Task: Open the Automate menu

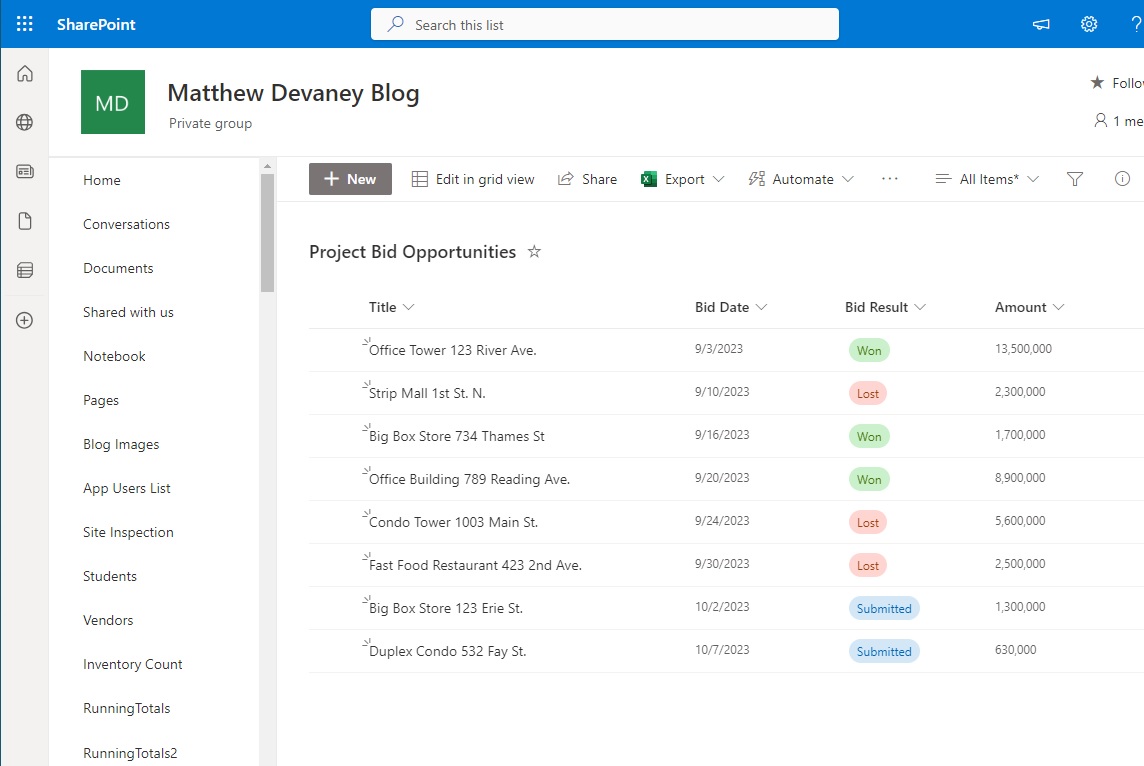Action: (x=800, y=179)
